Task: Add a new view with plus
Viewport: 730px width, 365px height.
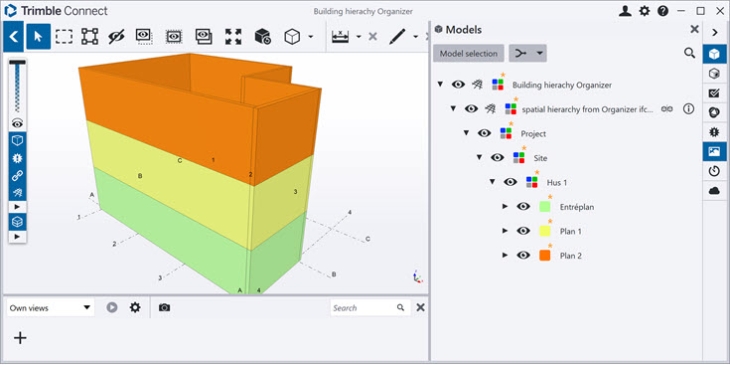Action: click(20, 338)
